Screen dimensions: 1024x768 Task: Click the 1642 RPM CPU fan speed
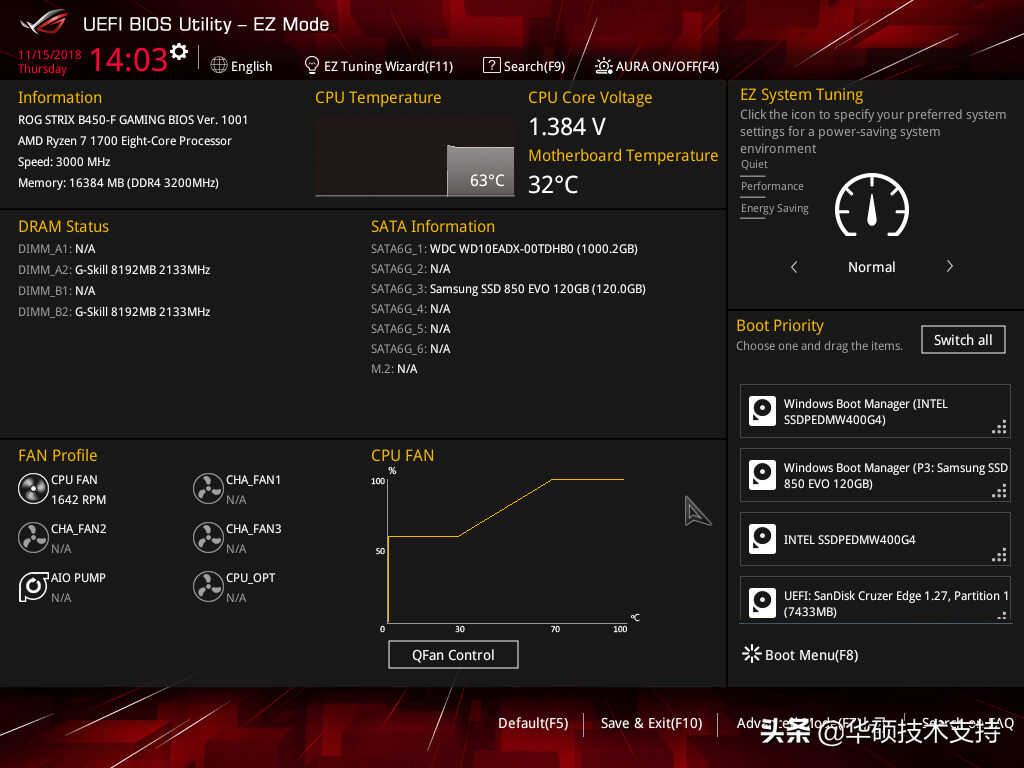pyautogui.click(x=78, y=500)
